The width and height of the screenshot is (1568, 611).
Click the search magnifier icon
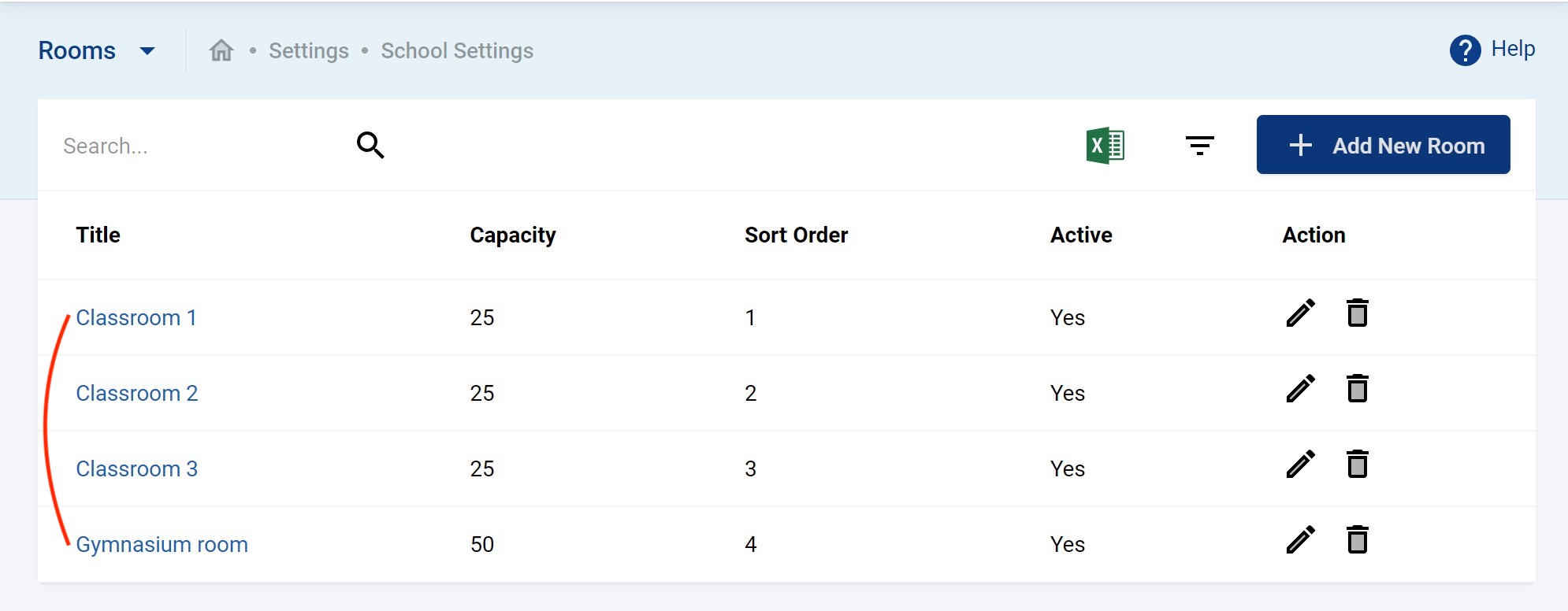click(370, 146)
